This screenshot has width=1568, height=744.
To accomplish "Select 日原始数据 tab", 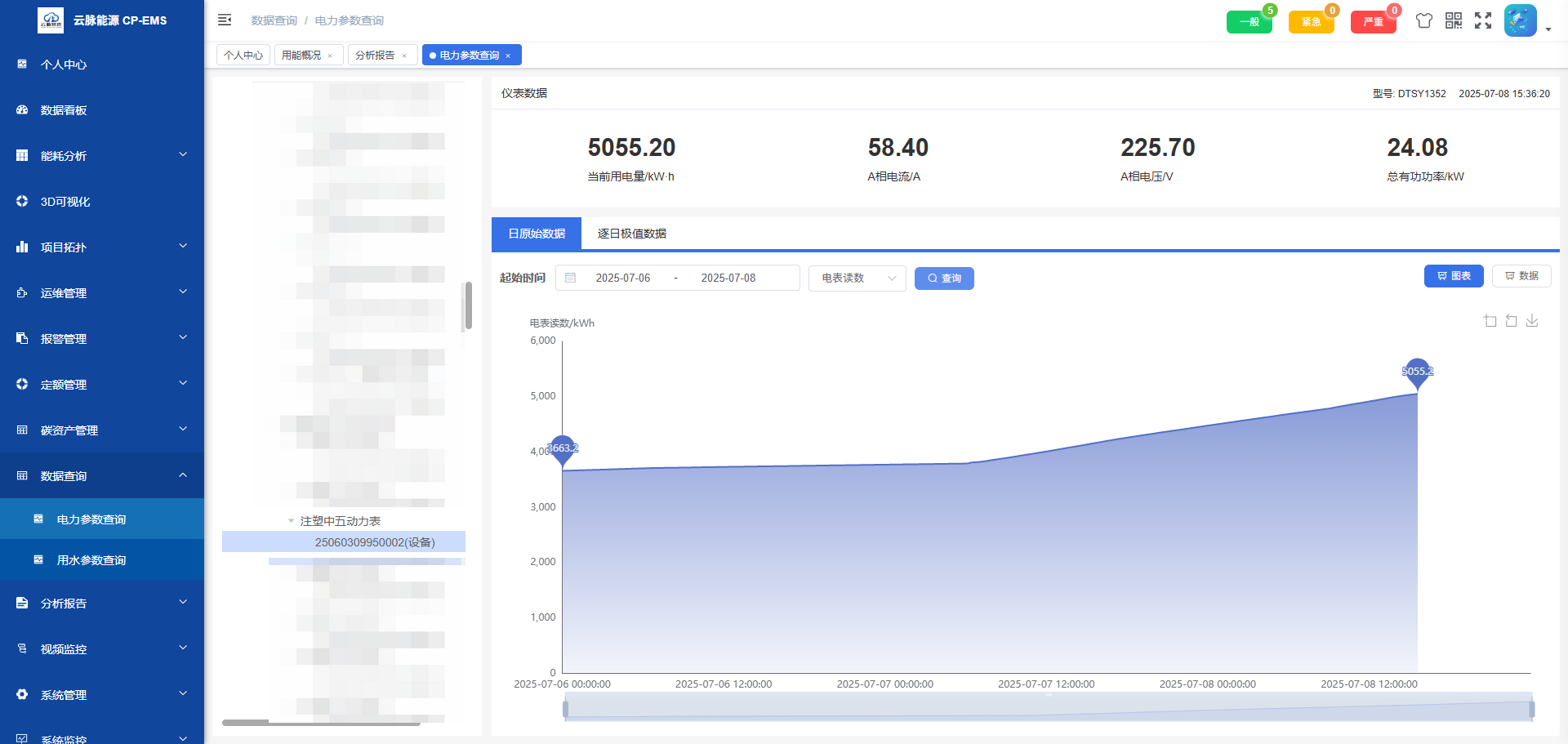I will [x=537, y=234].
